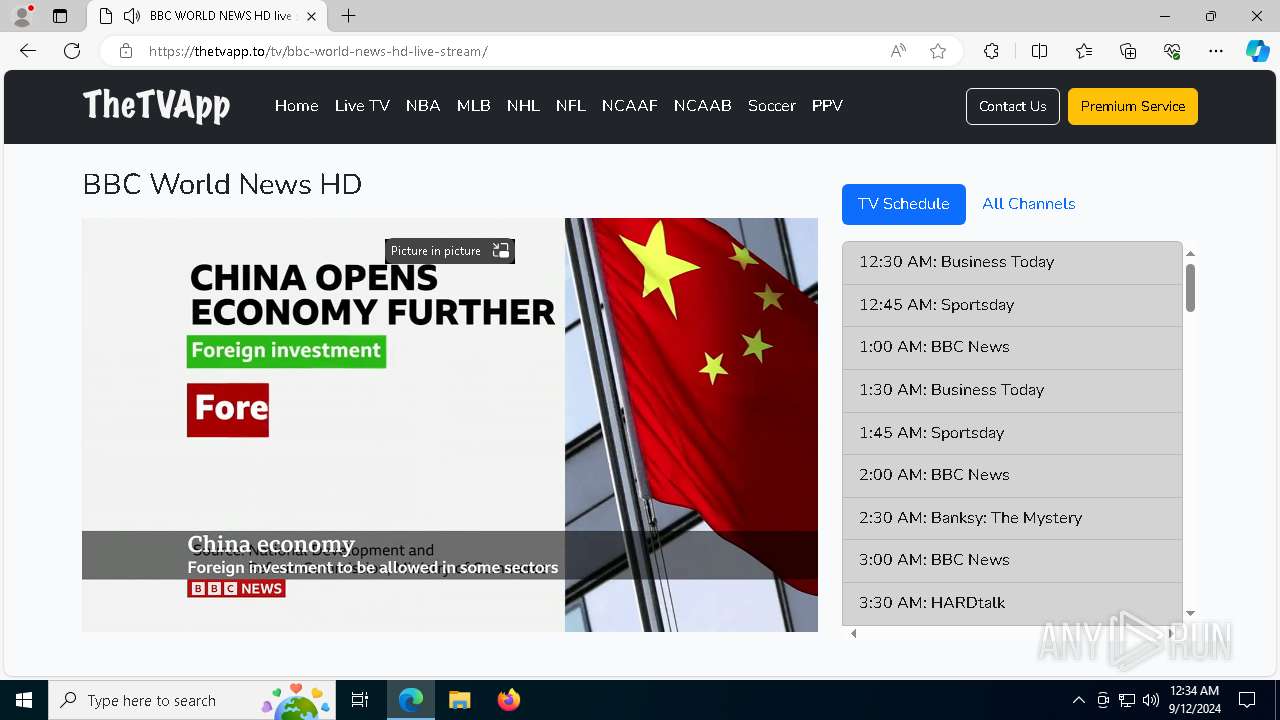Open notifications center

(x=1247, y=700)
